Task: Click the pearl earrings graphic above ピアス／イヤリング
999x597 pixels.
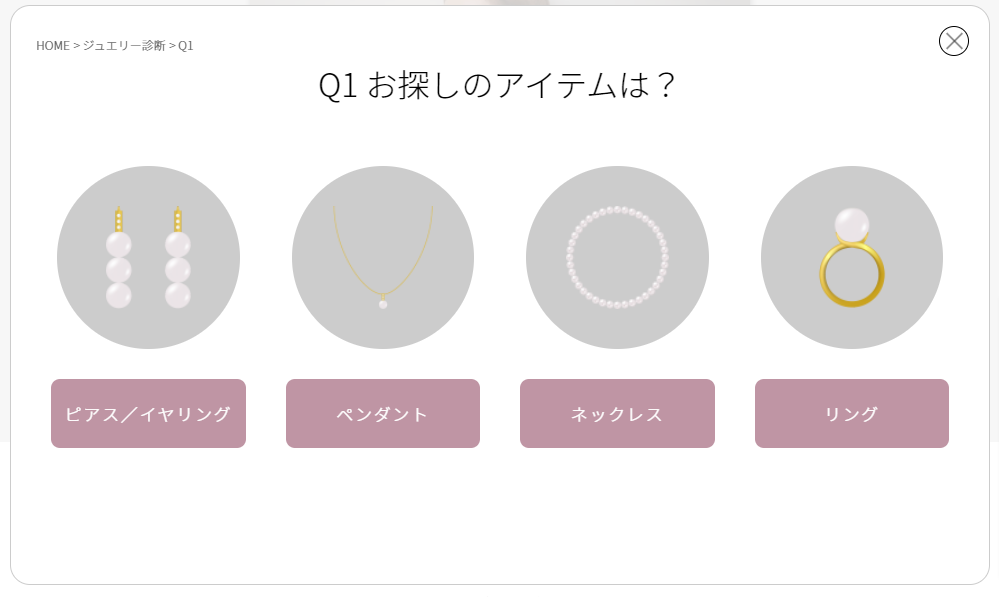Action: pos(148,257)
